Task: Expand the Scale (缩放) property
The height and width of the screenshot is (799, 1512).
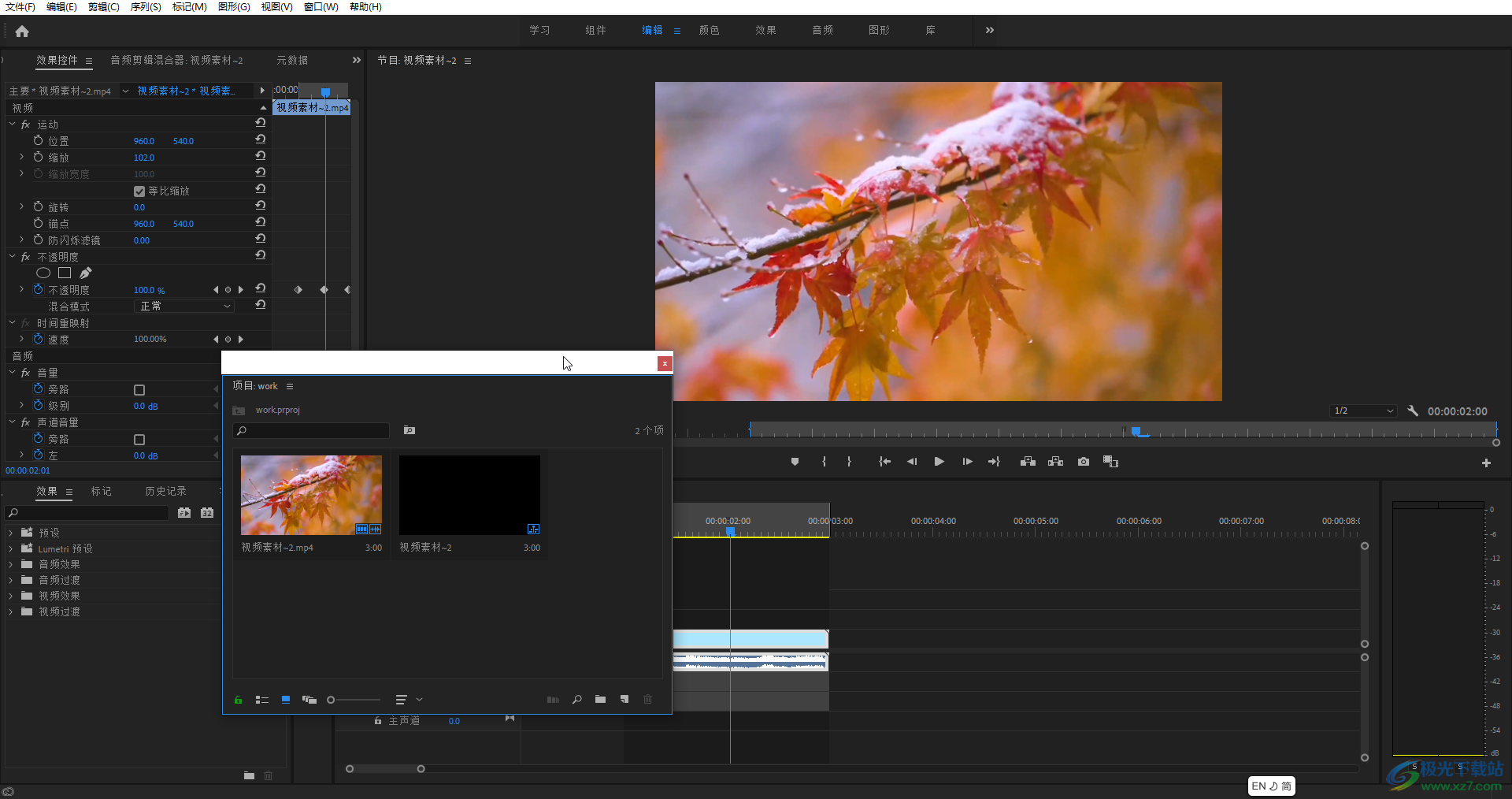Action: (x=21, y=157)
